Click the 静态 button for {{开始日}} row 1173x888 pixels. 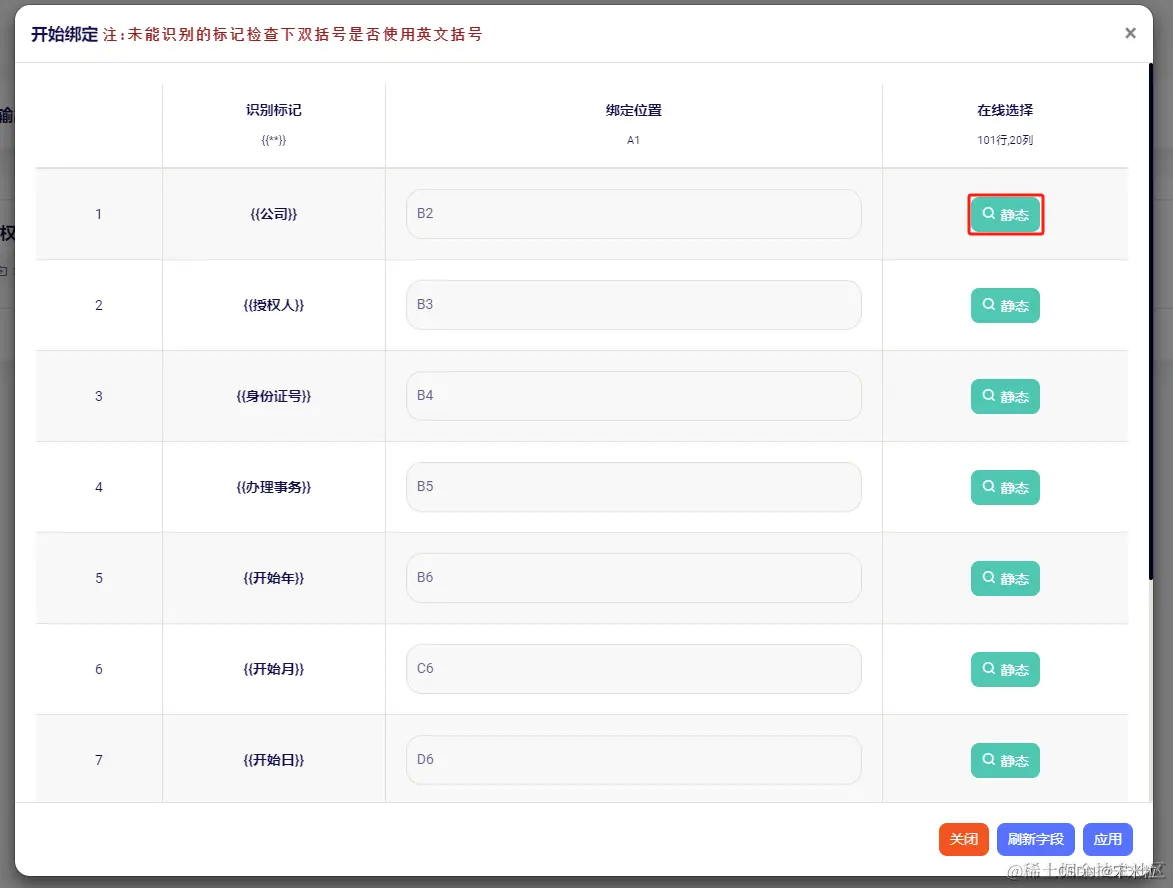pyautogui.click(x=1005, y=760)
